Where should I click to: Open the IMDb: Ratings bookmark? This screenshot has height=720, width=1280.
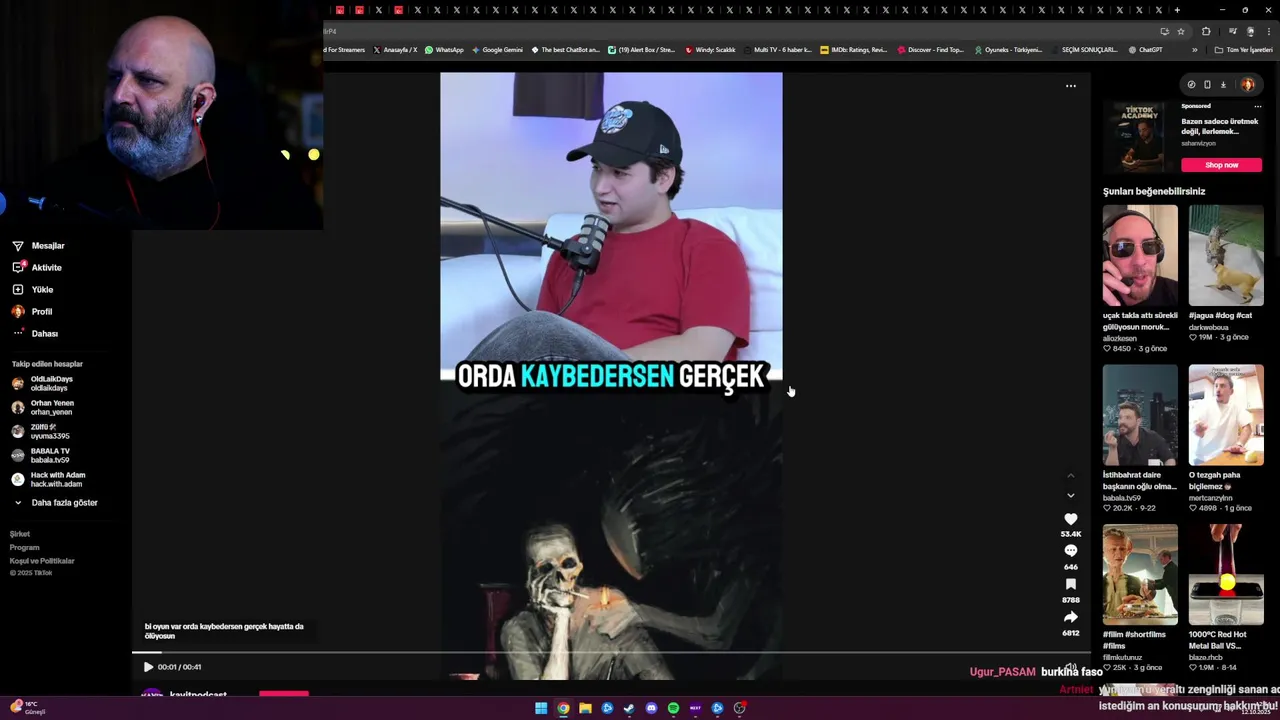(853, 50)
